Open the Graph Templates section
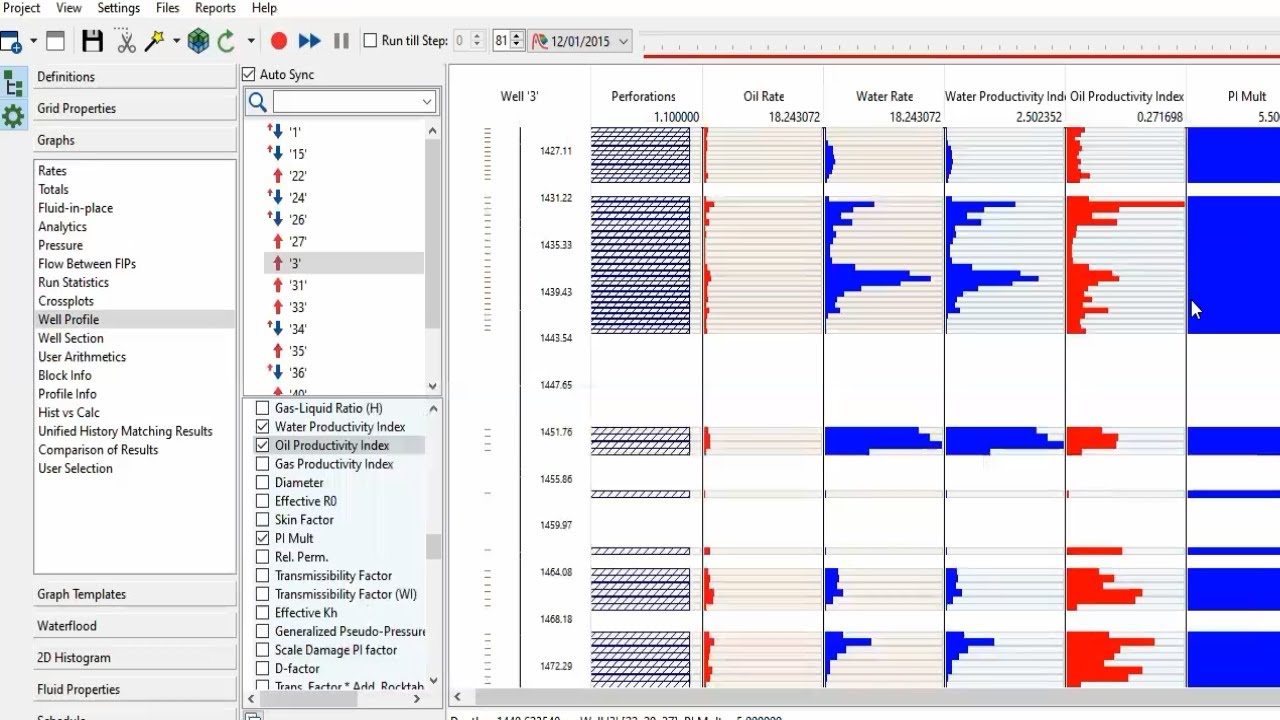 (x=135, y=594)
